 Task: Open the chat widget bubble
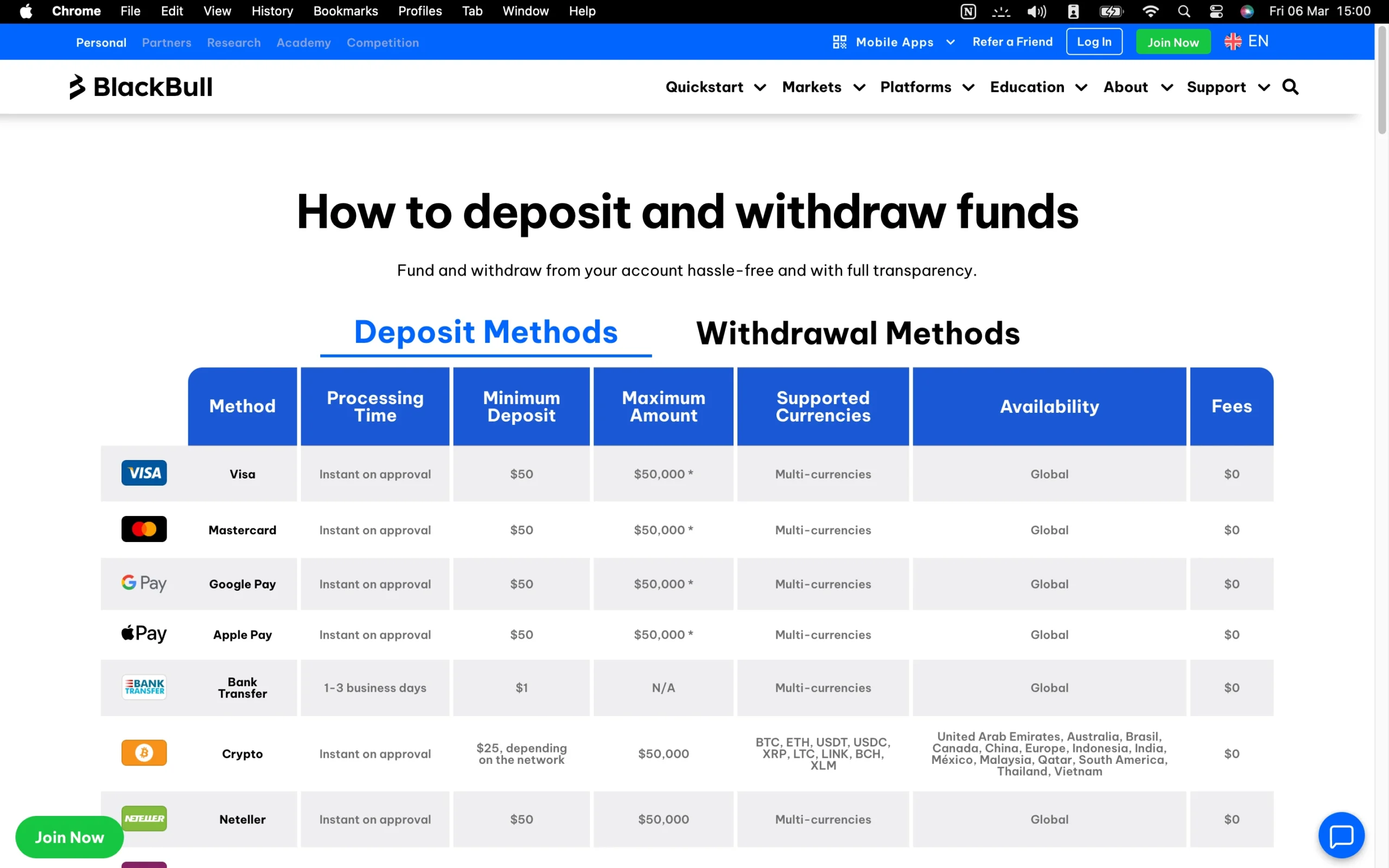click(1341, 835)
